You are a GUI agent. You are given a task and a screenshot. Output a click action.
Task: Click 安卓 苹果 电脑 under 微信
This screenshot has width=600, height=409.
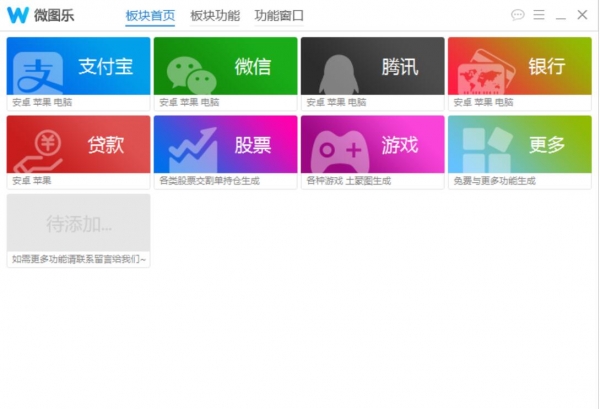(189, 102)
